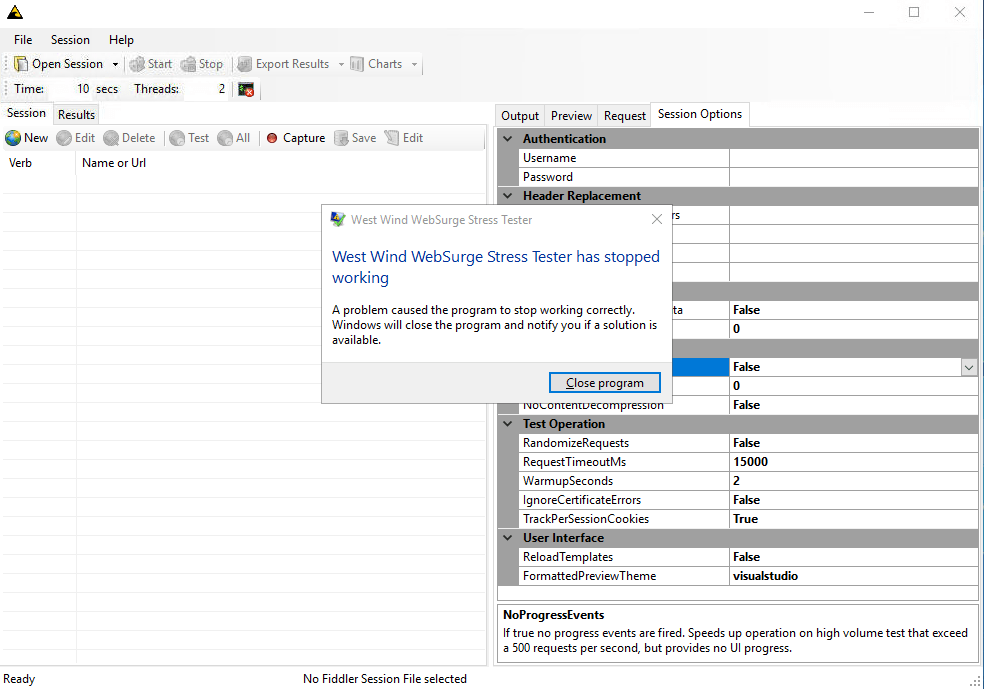Viewport: 984px width, 689px height.
Task: Click the Open Session toolbar icon
Action: (21, 64)
